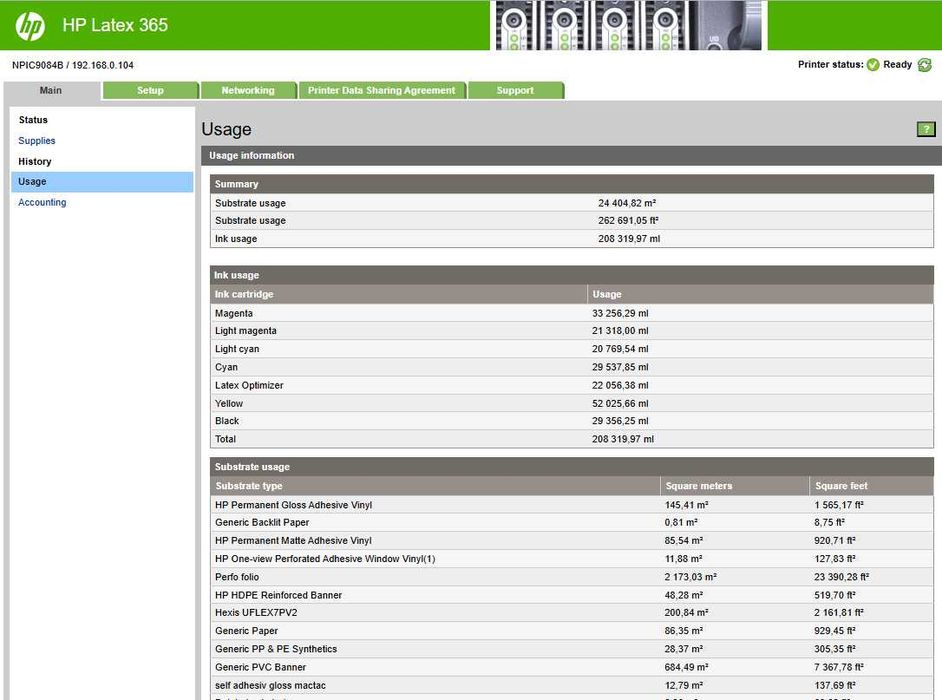Select the 145,41 m² value
The image size is (942, 700).
click(686, 505)
